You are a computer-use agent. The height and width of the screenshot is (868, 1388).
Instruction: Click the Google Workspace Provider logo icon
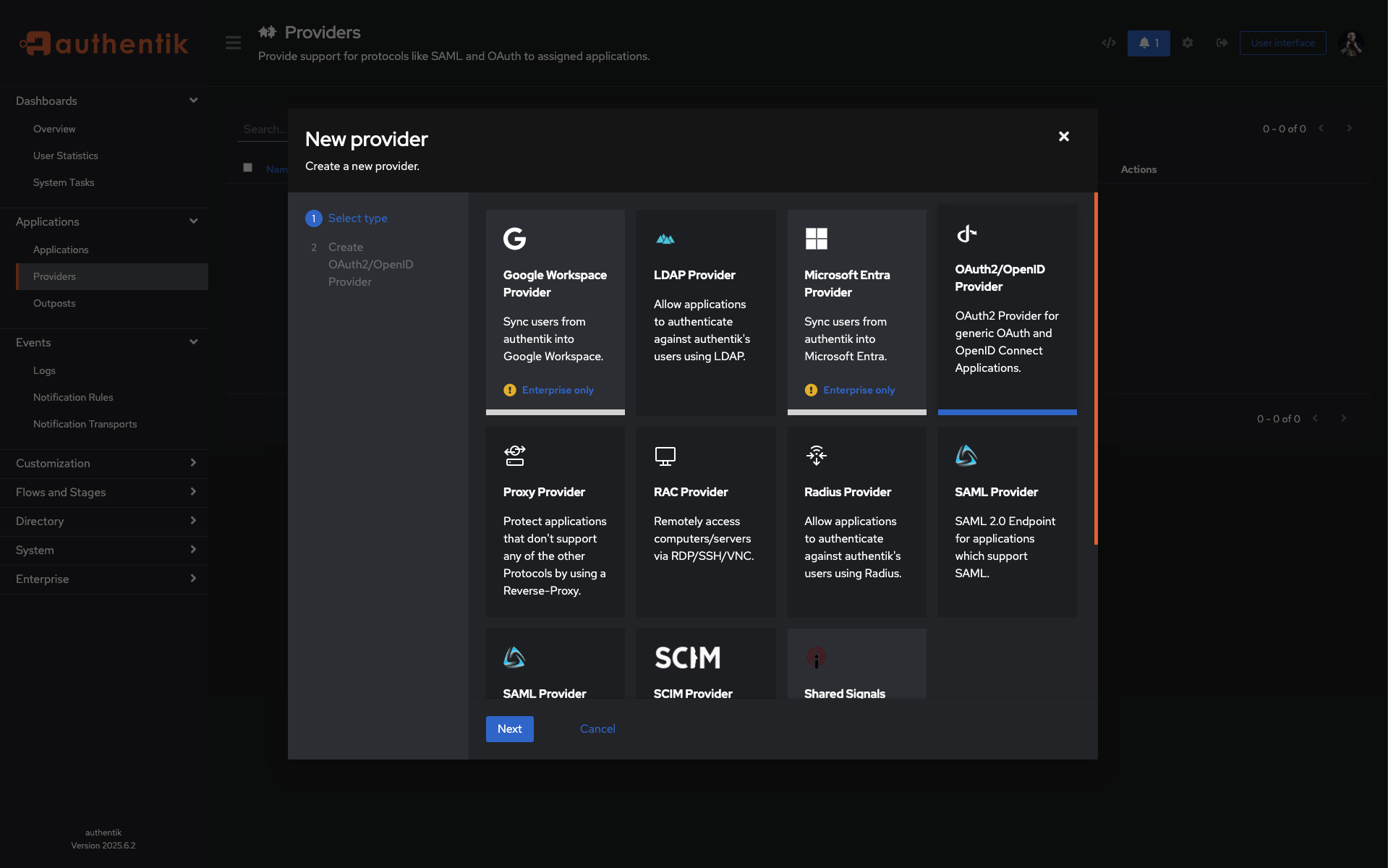514,238
